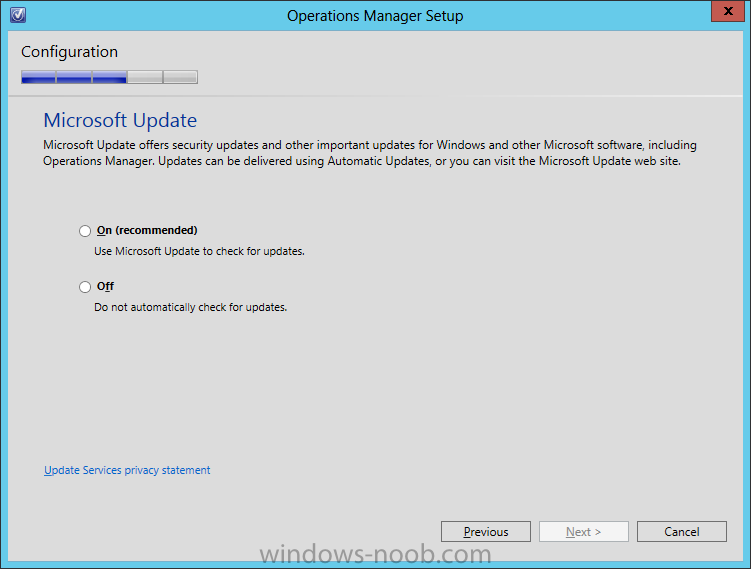Image resolution: width=751 pixels, height=569 pixels.
Task: Click the Operations Manager Setup title bar icon
Action: 18,15
